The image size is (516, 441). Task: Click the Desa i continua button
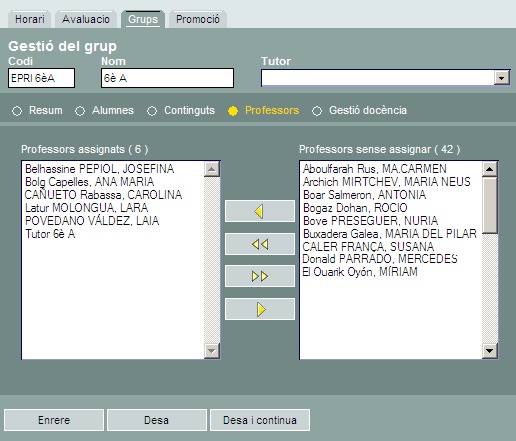pos(260,420)
